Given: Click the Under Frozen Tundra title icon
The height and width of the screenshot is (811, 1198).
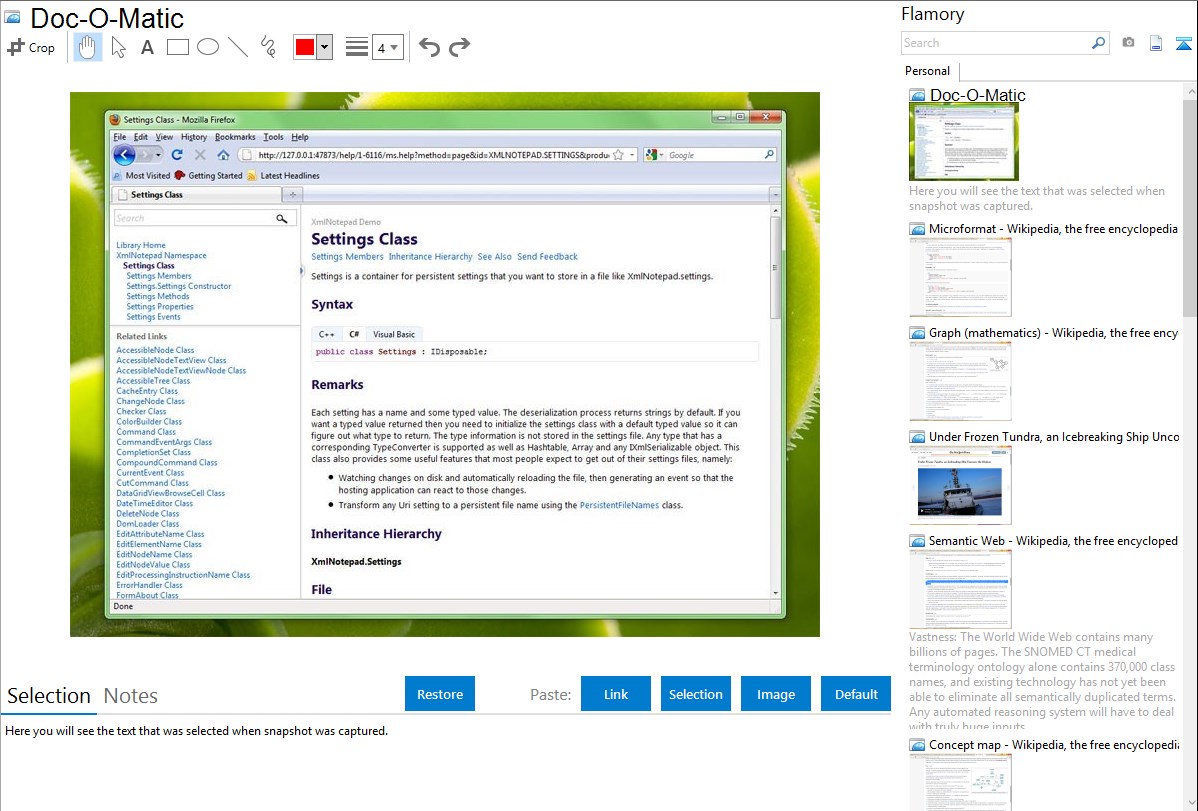Looking at the screenshot, I should pos(917,437).
